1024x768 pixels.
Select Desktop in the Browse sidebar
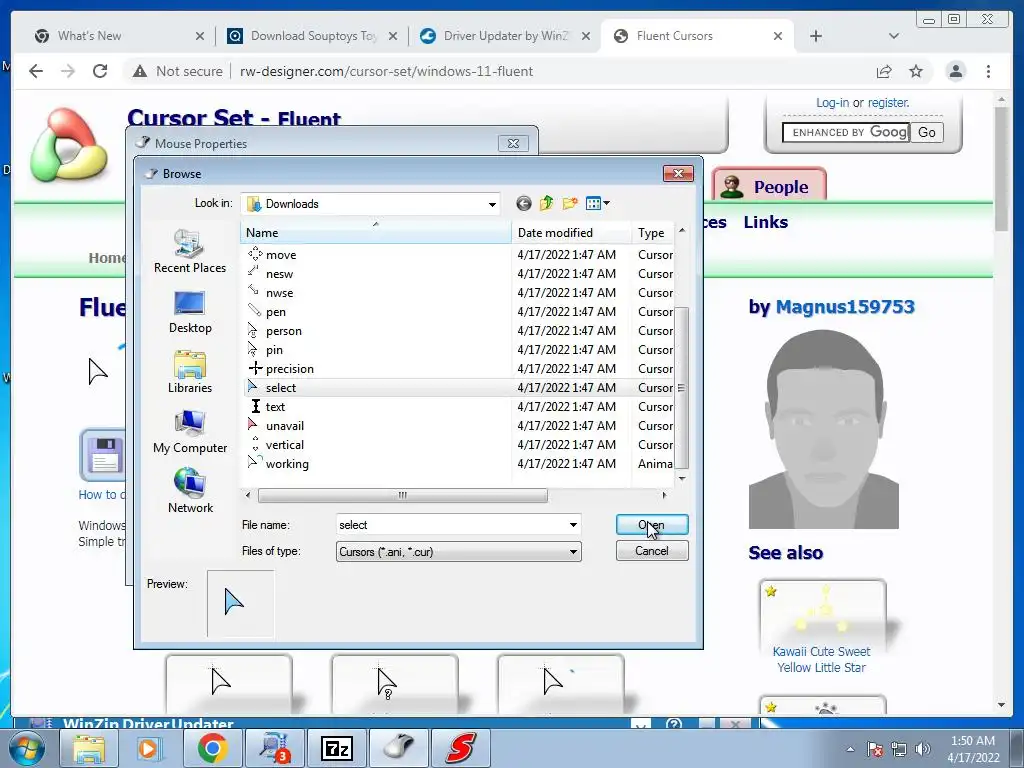tap(190, 312)
